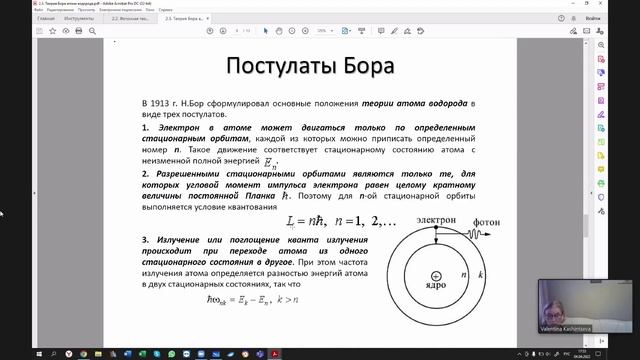
Task: Open WhatsApp from the taskbar
Action: 171,354
